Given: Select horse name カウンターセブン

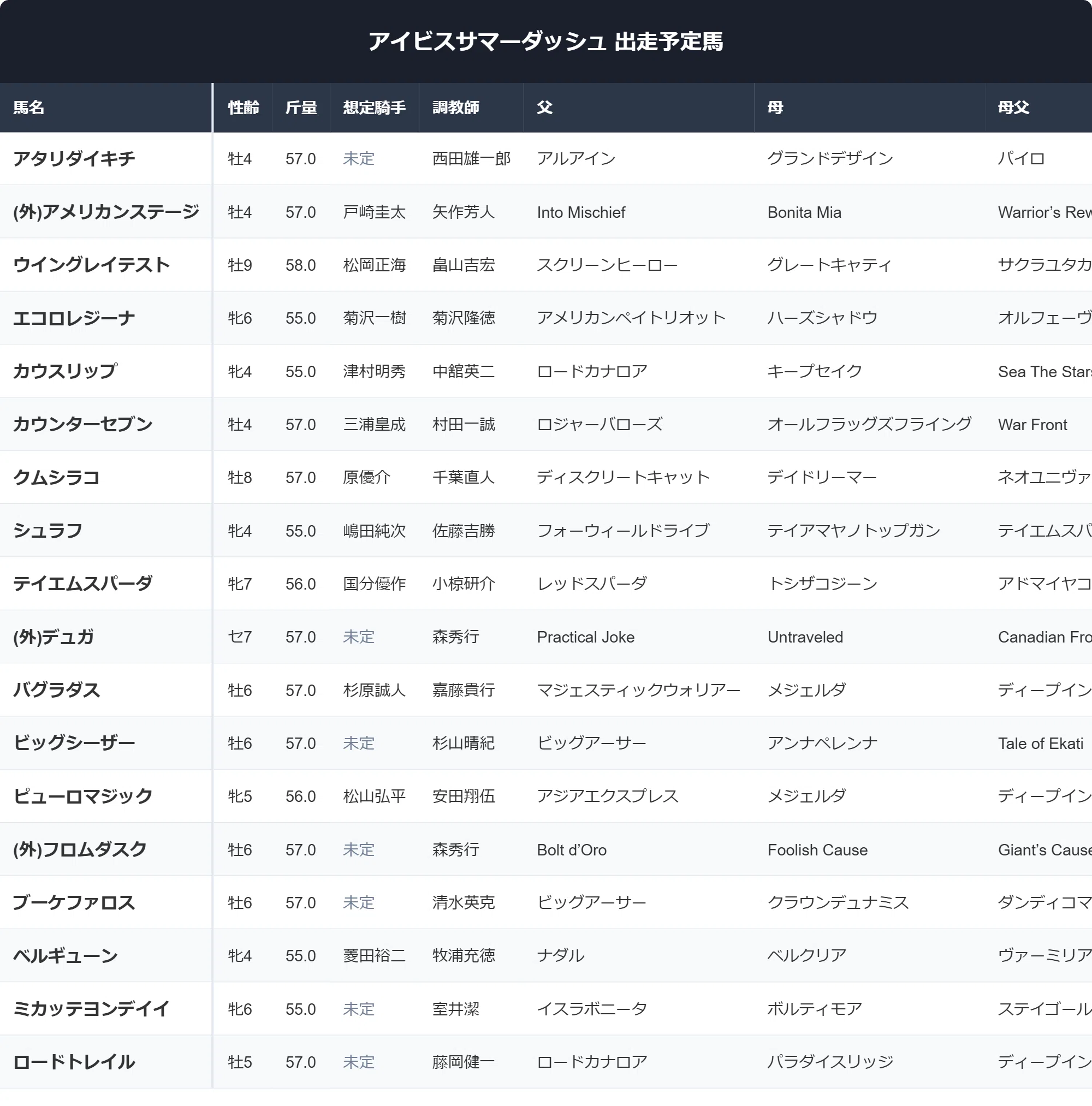Looking at the screenshot, I should 83,424.
